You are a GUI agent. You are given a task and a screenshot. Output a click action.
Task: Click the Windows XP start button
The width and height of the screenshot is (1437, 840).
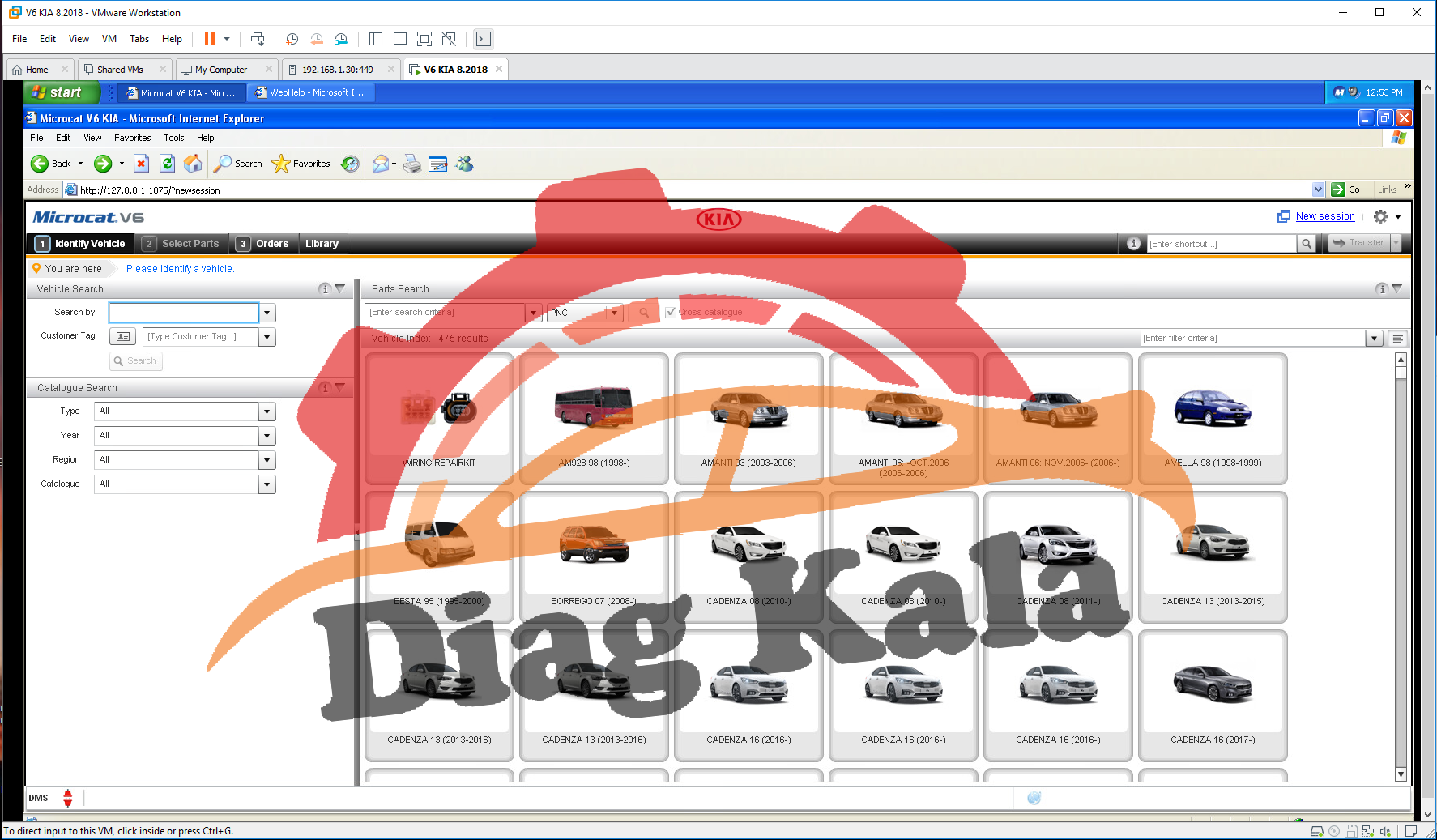[x=62, y=92]
